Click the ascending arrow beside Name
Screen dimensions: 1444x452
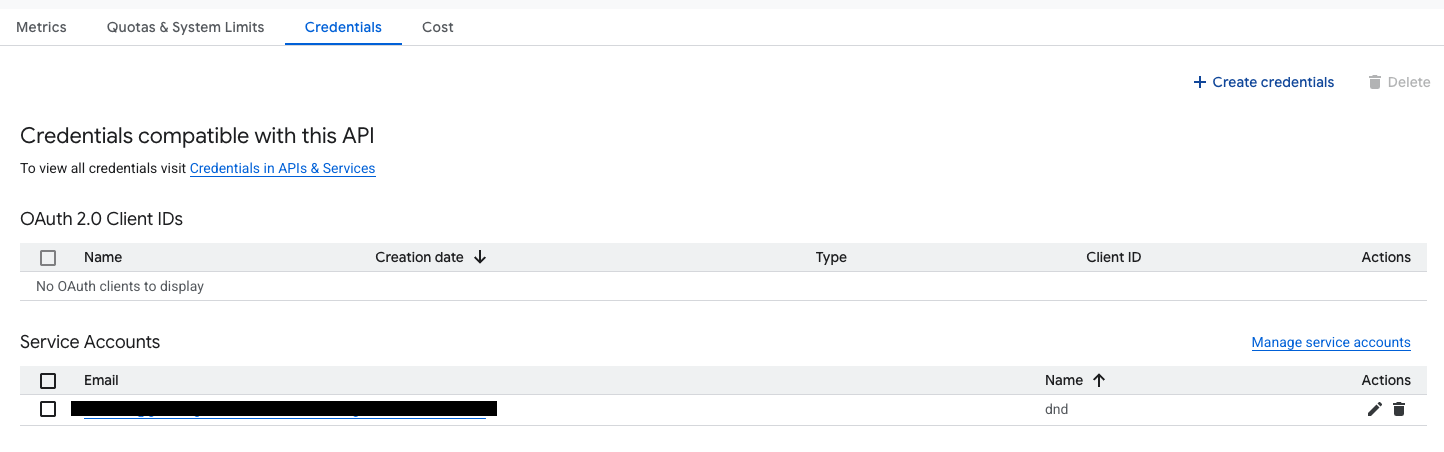click(1099, 380)
